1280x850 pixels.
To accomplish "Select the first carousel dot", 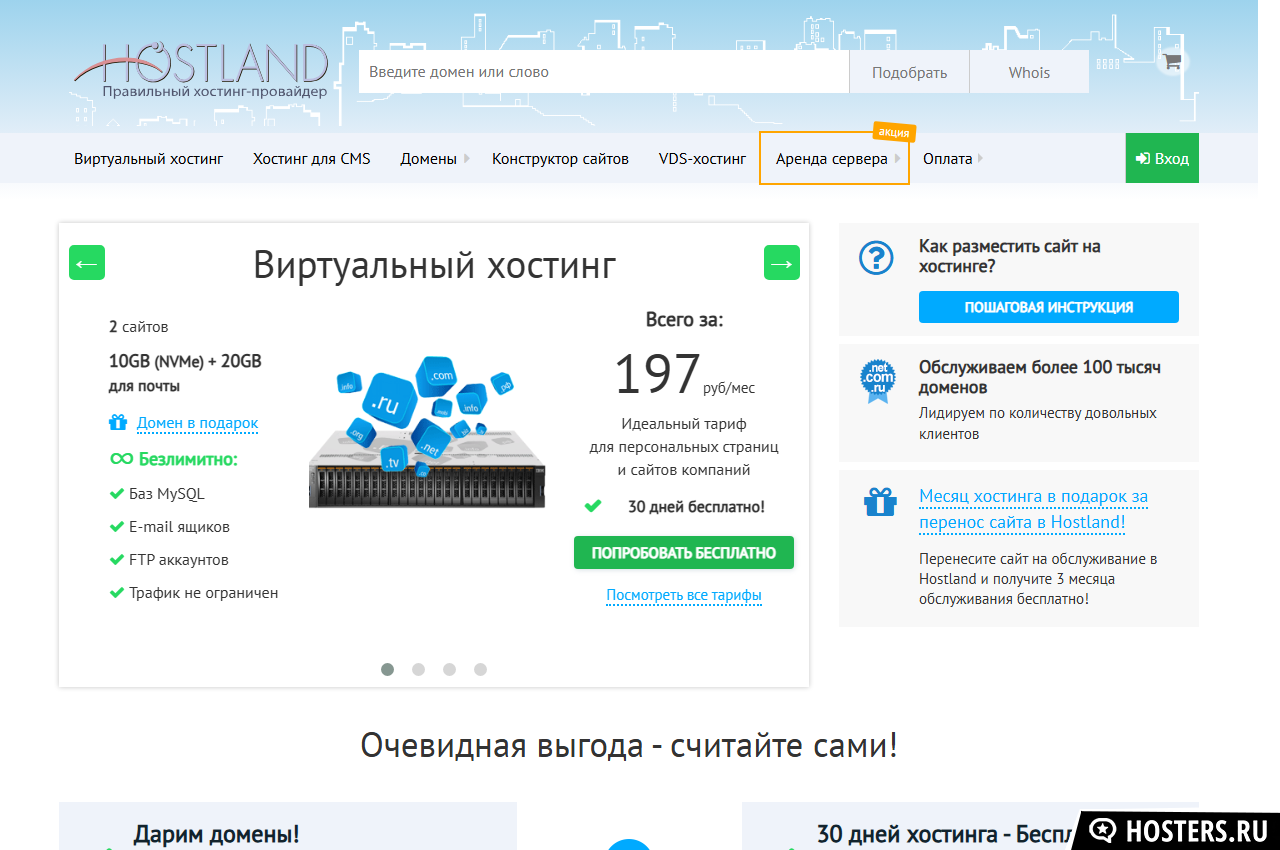I will point(387,669).
